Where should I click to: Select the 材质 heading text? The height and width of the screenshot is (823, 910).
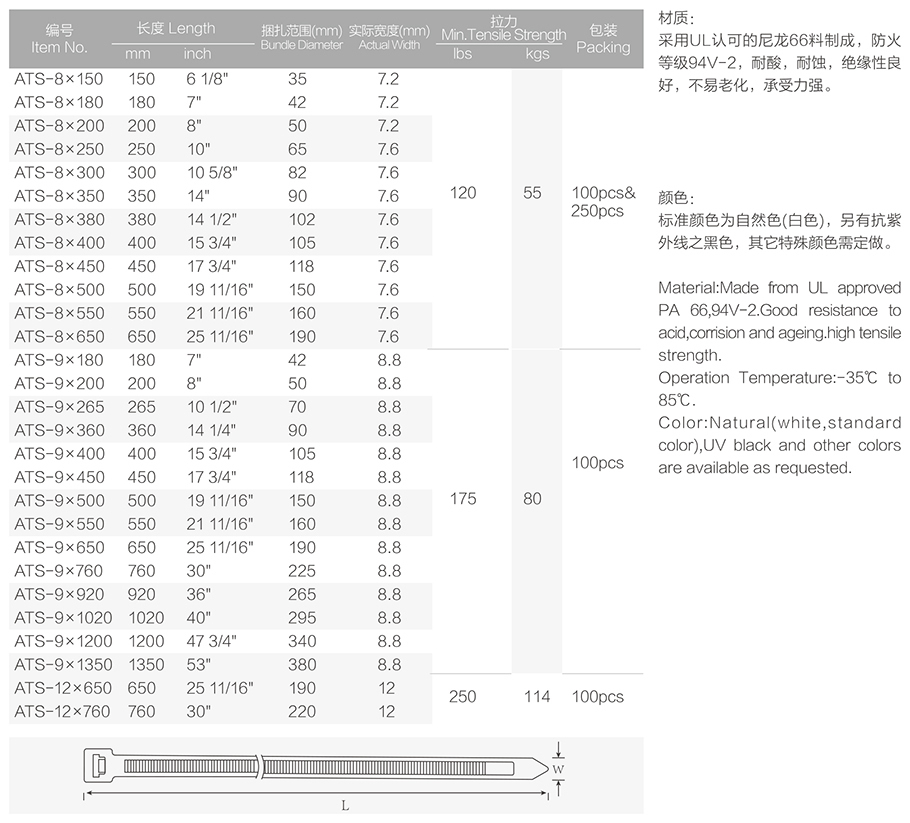tap(676, 19)
